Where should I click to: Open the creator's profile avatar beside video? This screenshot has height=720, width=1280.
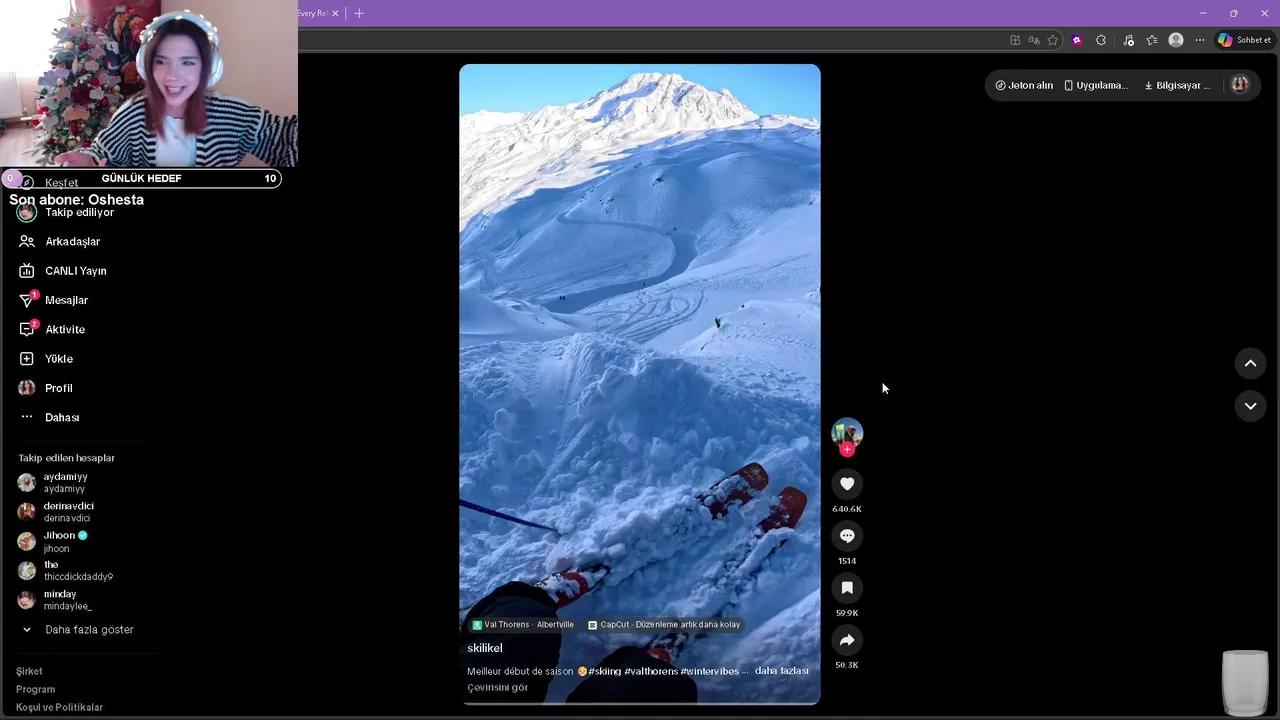click(847, 432)
